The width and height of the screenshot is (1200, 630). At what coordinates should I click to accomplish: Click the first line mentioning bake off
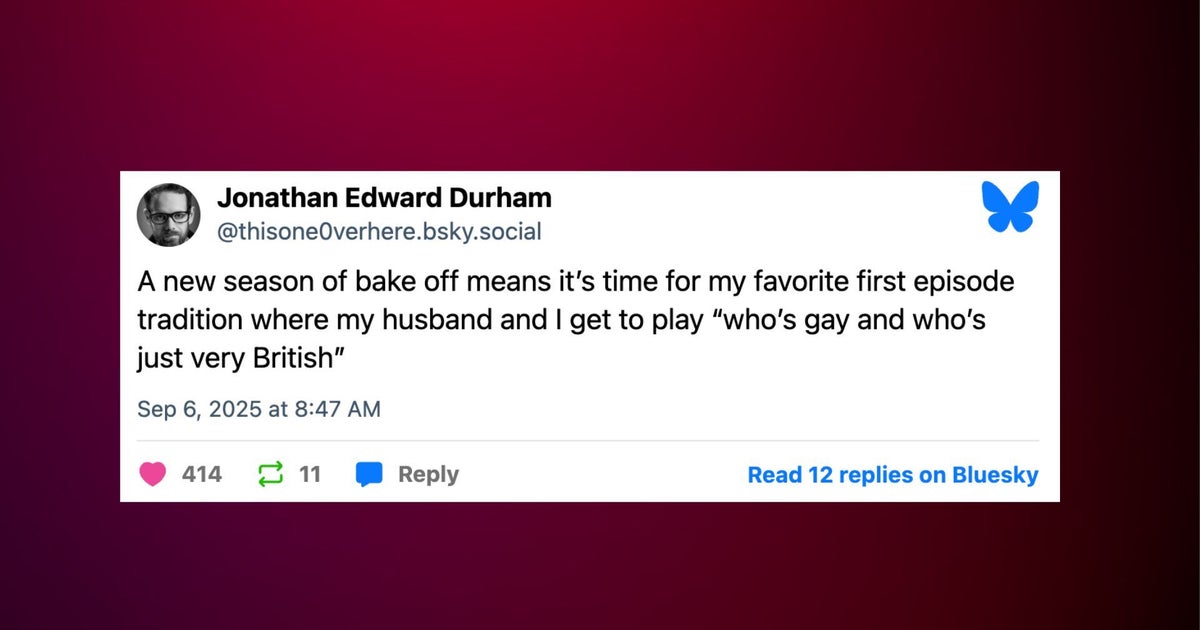[x=575, y=282]
